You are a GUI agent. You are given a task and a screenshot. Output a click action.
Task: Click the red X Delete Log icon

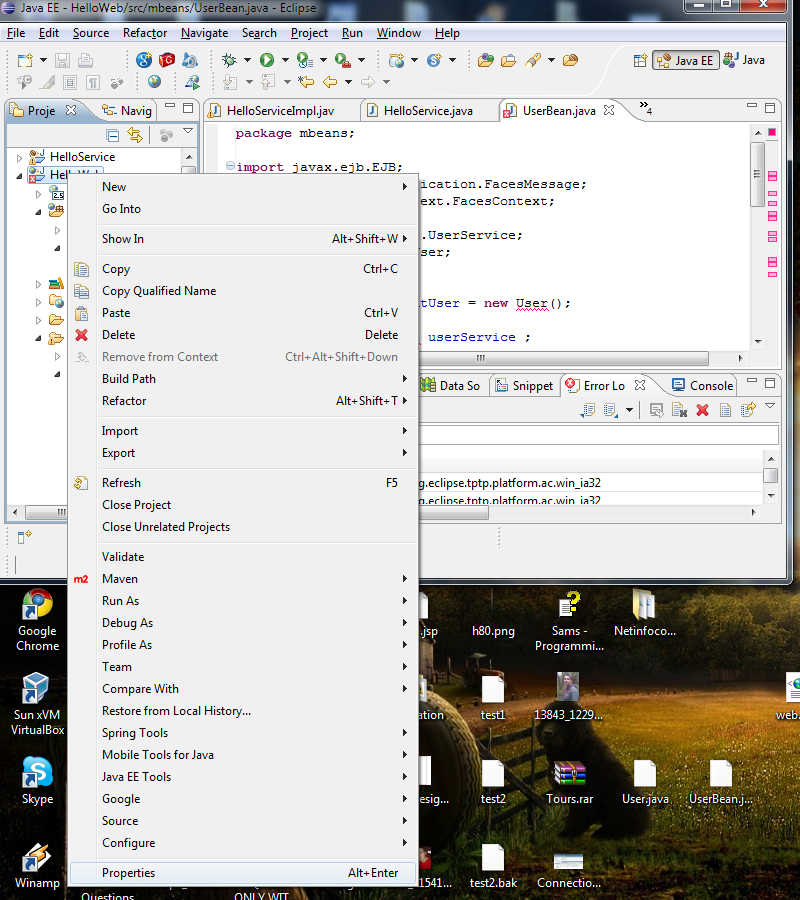[x=702, y=410]
